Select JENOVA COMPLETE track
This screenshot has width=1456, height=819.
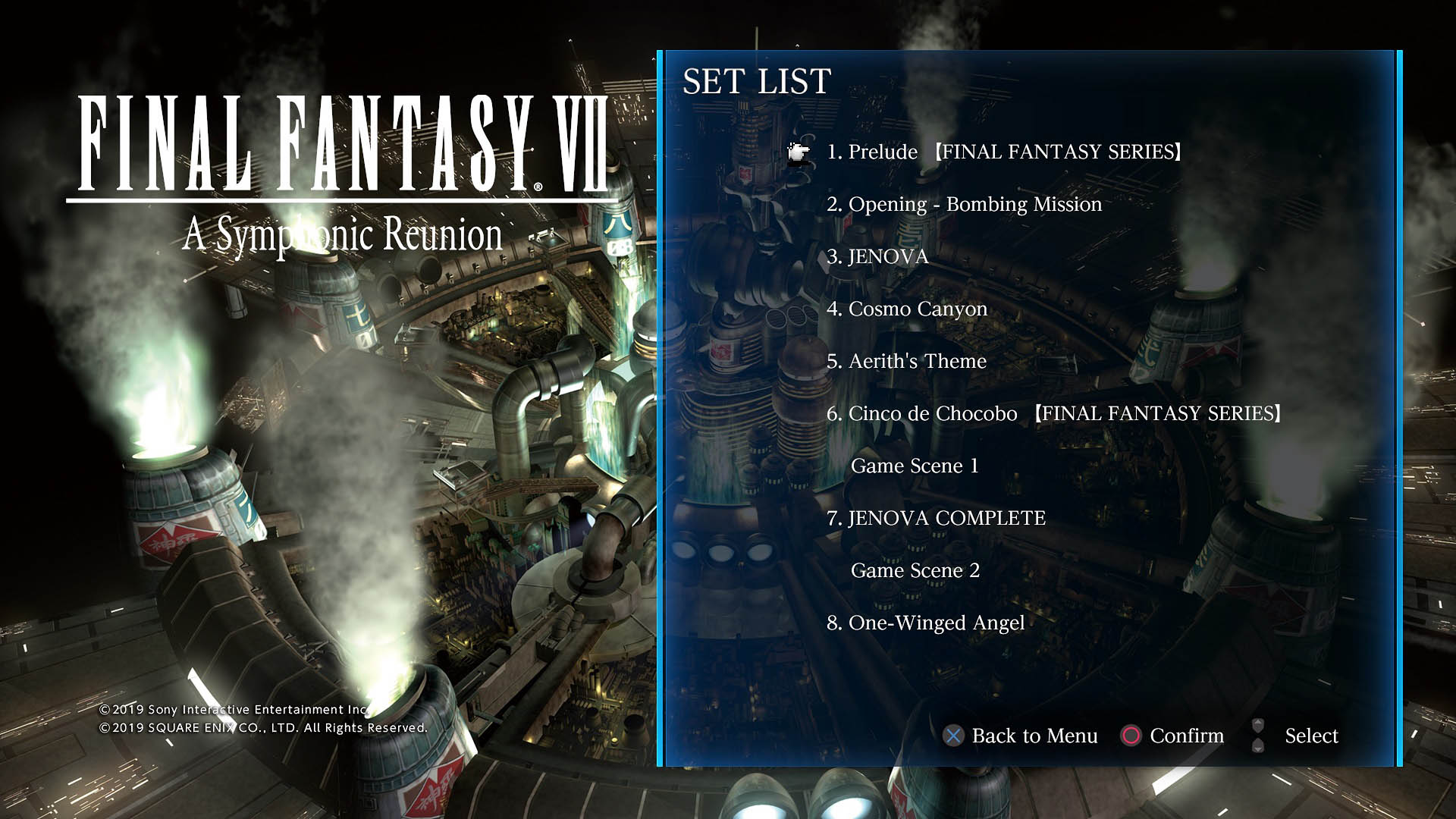[x=936, y=518]
